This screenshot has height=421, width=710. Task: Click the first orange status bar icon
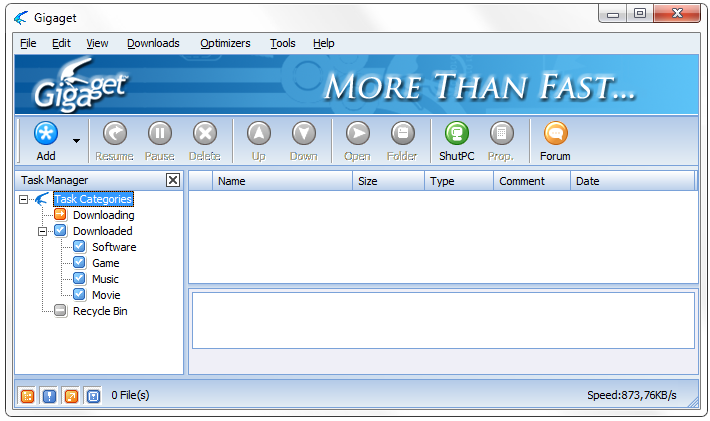click(27, 397)
